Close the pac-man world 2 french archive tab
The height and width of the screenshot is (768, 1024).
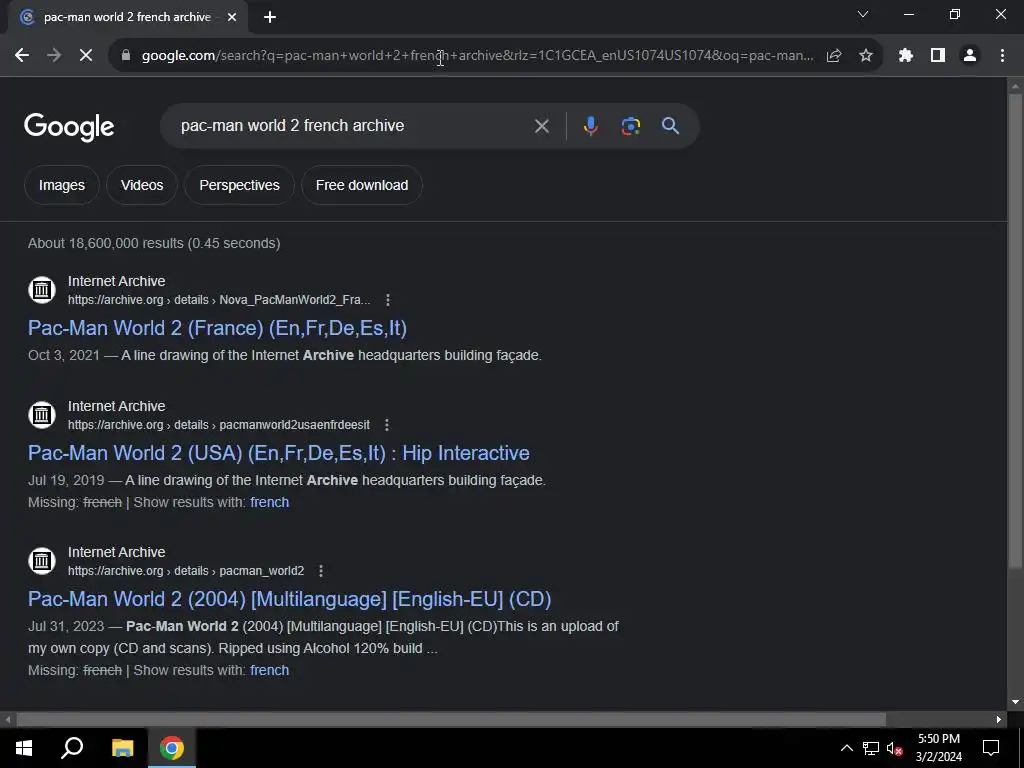click(x=232, y=17)
